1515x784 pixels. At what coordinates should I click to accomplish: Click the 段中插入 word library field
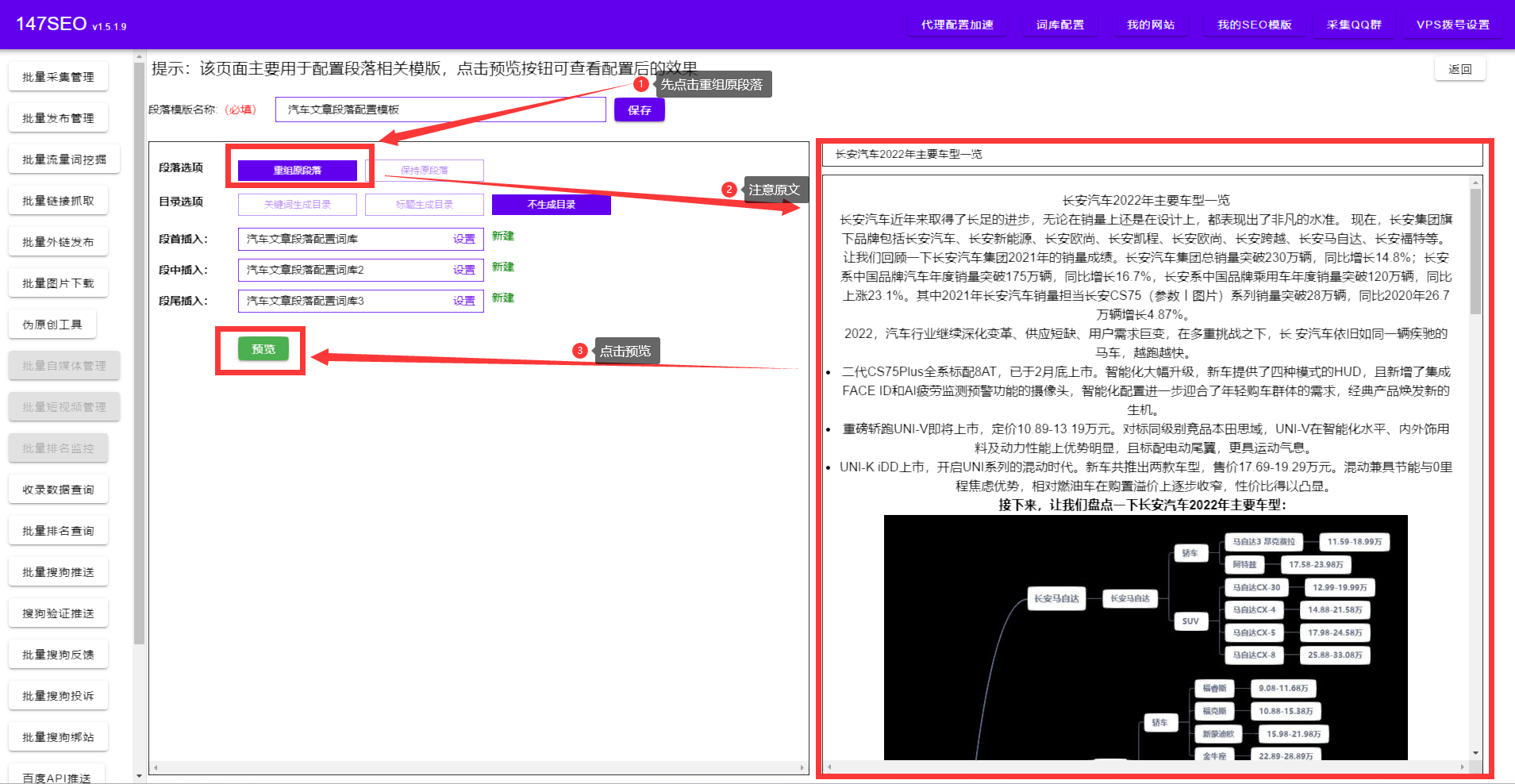tap(361, 270)
